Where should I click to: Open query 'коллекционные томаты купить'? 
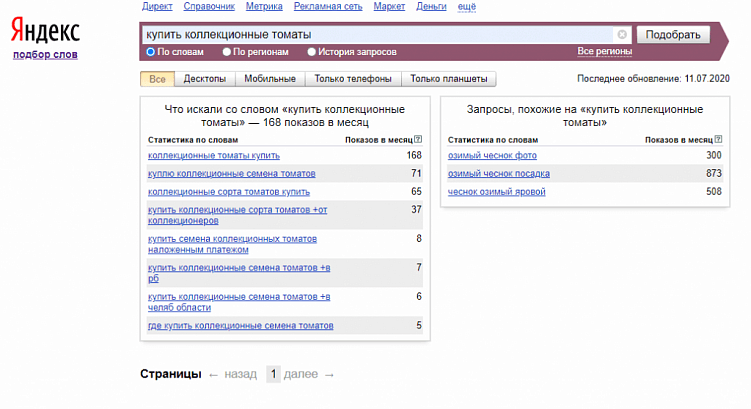214,156
